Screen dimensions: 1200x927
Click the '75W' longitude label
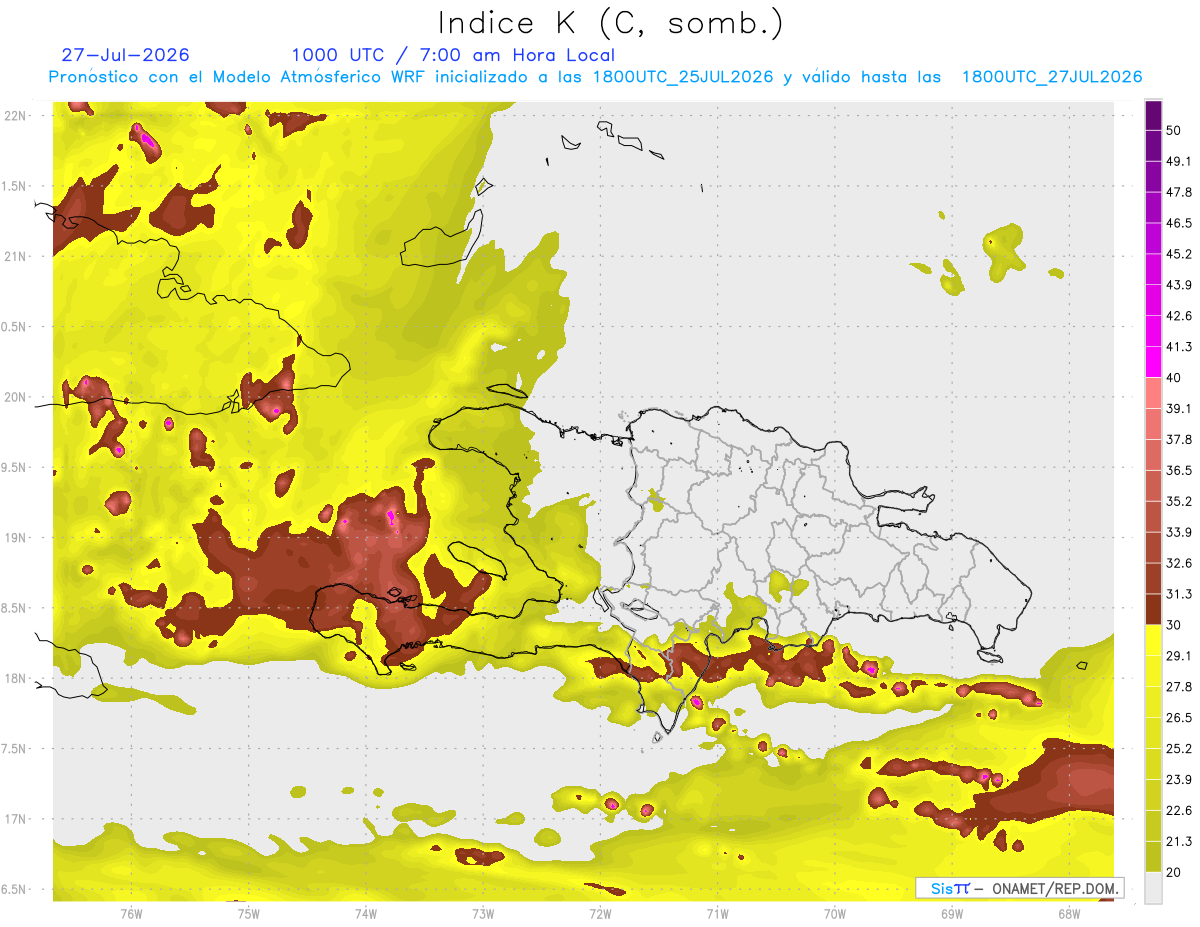tap(248, 914)
